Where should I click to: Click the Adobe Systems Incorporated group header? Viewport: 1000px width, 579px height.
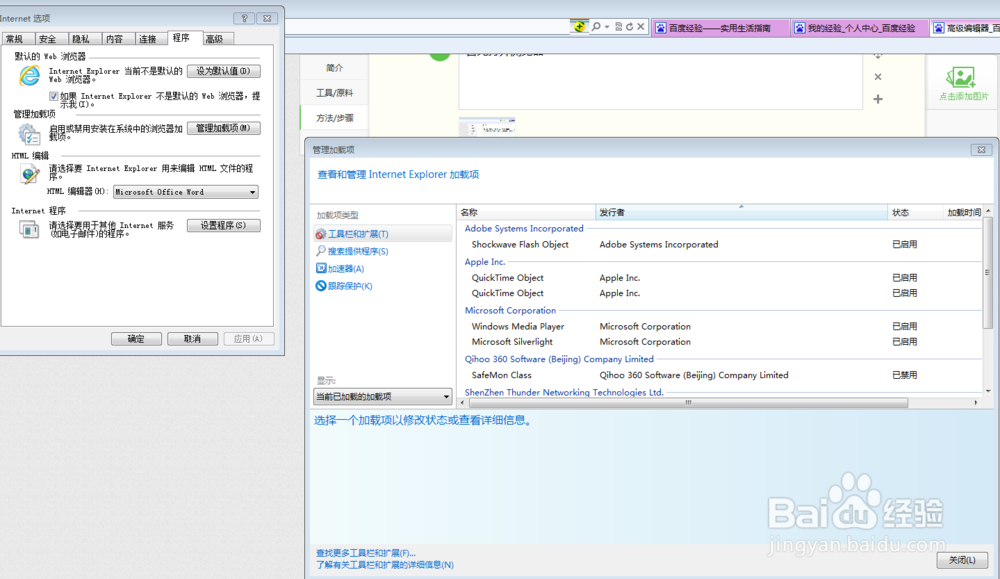point(524,228)
